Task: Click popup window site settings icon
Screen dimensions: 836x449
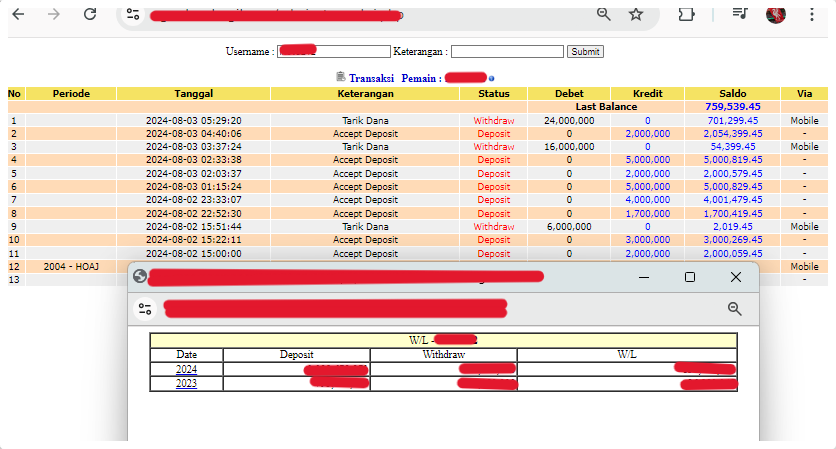Action: point(146,309)
